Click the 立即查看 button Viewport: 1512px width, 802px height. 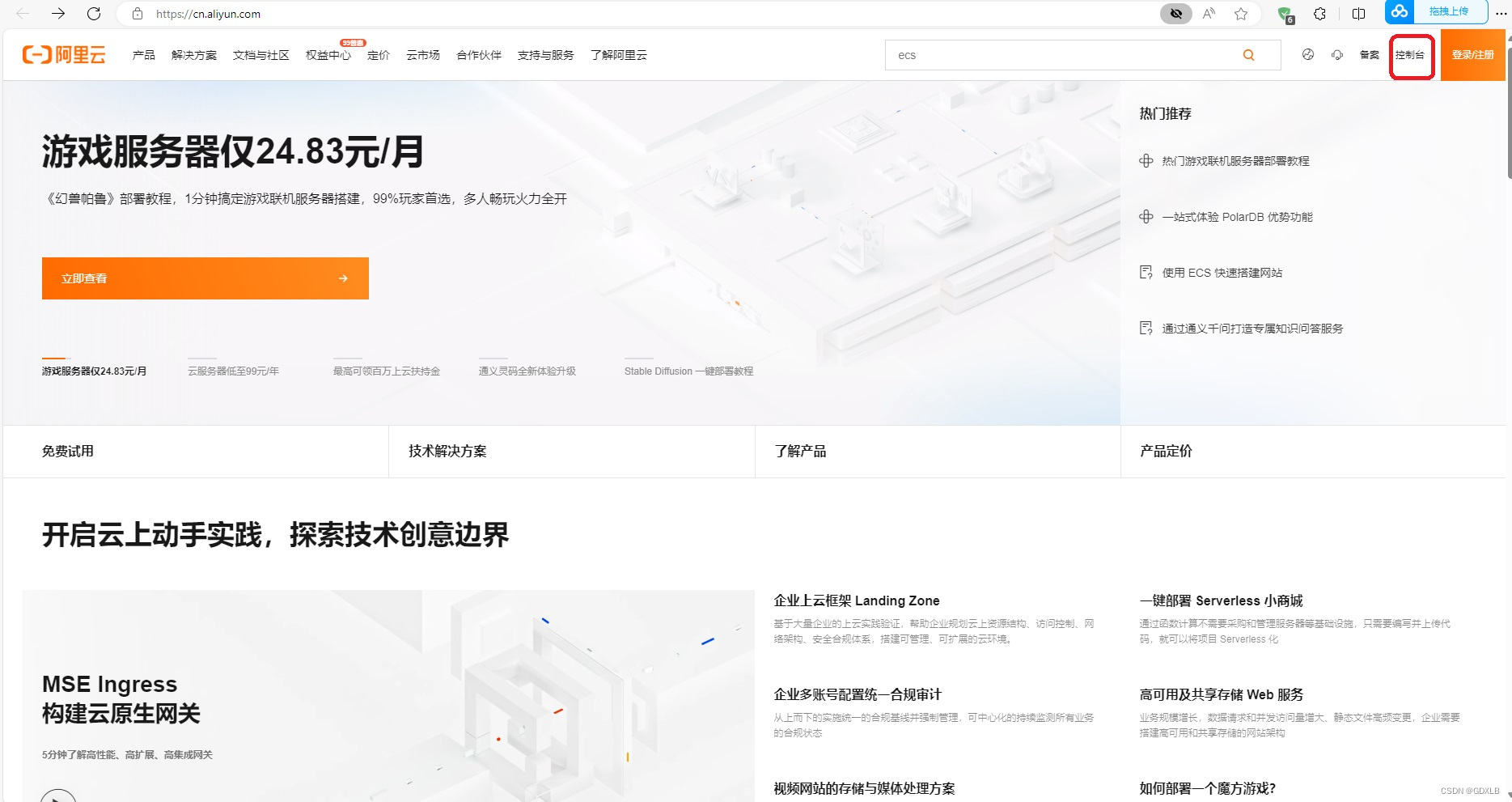pos(205,278)
